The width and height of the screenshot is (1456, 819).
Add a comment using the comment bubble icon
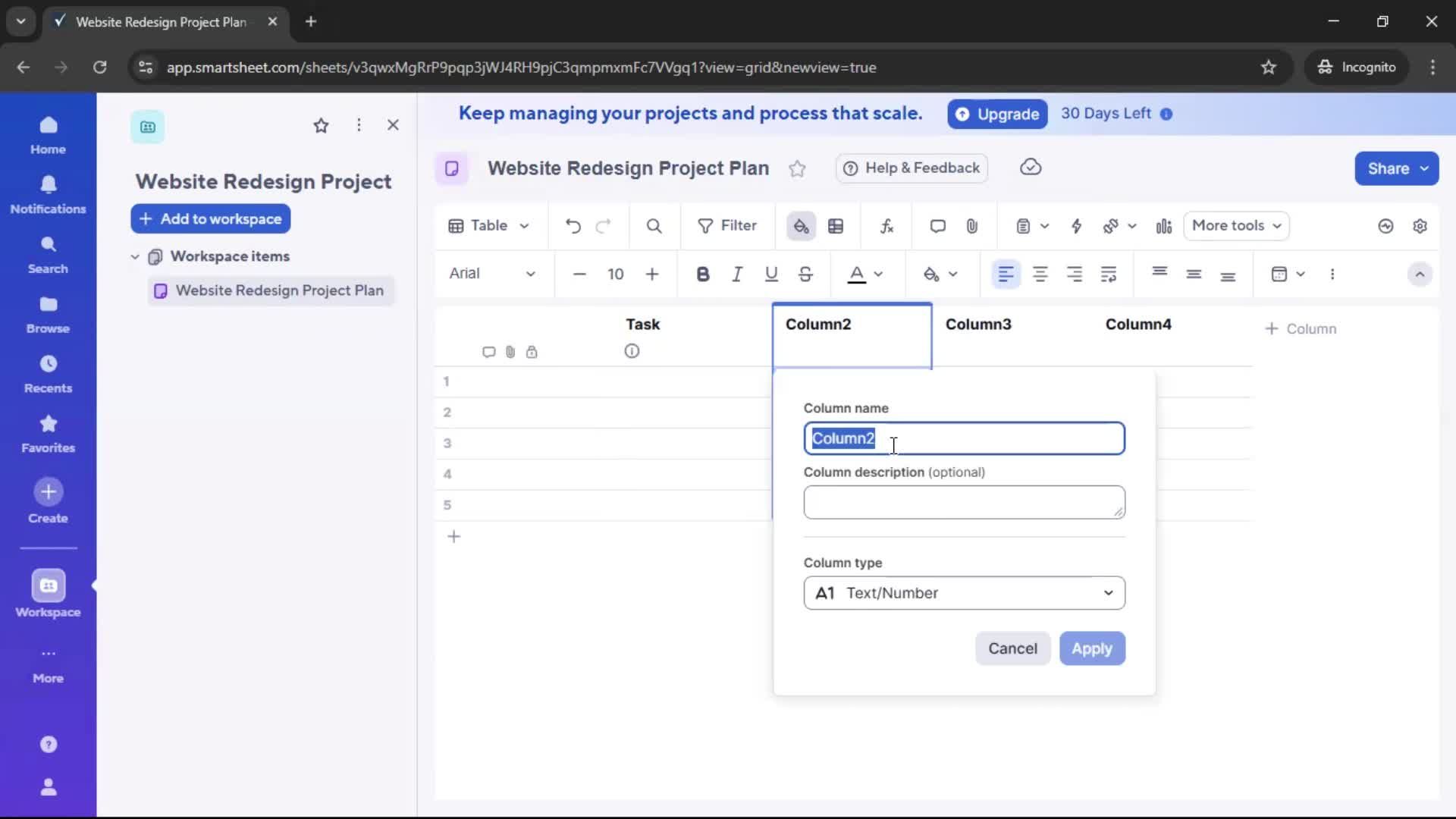click(938, 226)
